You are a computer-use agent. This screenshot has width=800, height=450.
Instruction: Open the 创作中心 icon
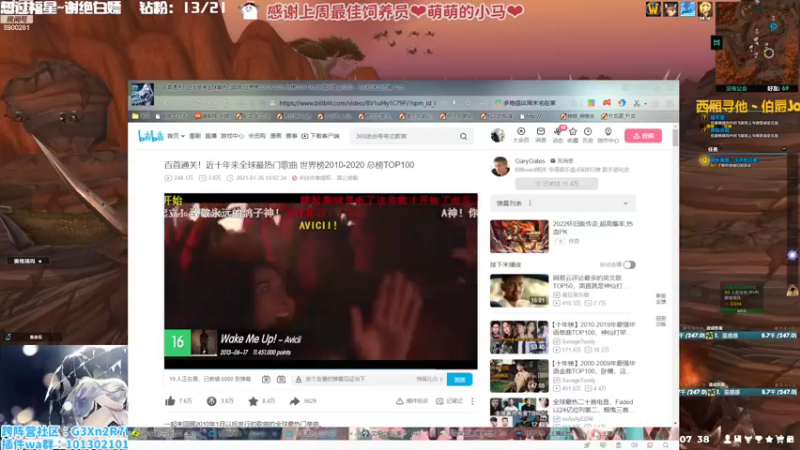[608, 135]
